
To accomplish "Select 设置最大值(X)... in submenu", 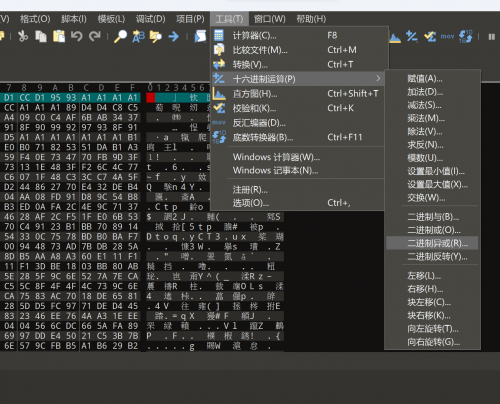I will (432, 184).
